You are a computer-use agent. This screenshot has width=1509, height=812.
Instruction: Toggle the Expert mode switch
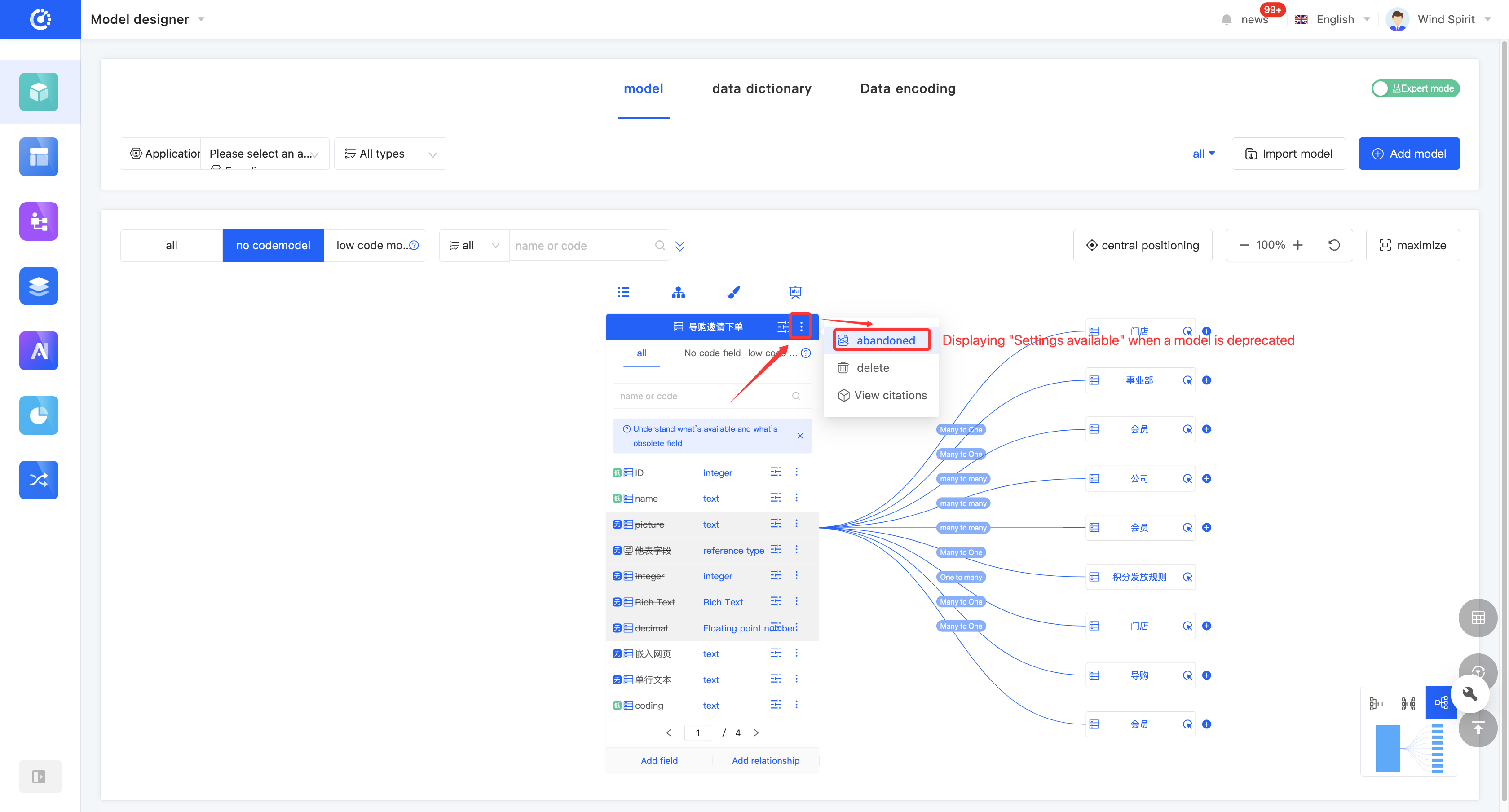[x=1415, y=88]
